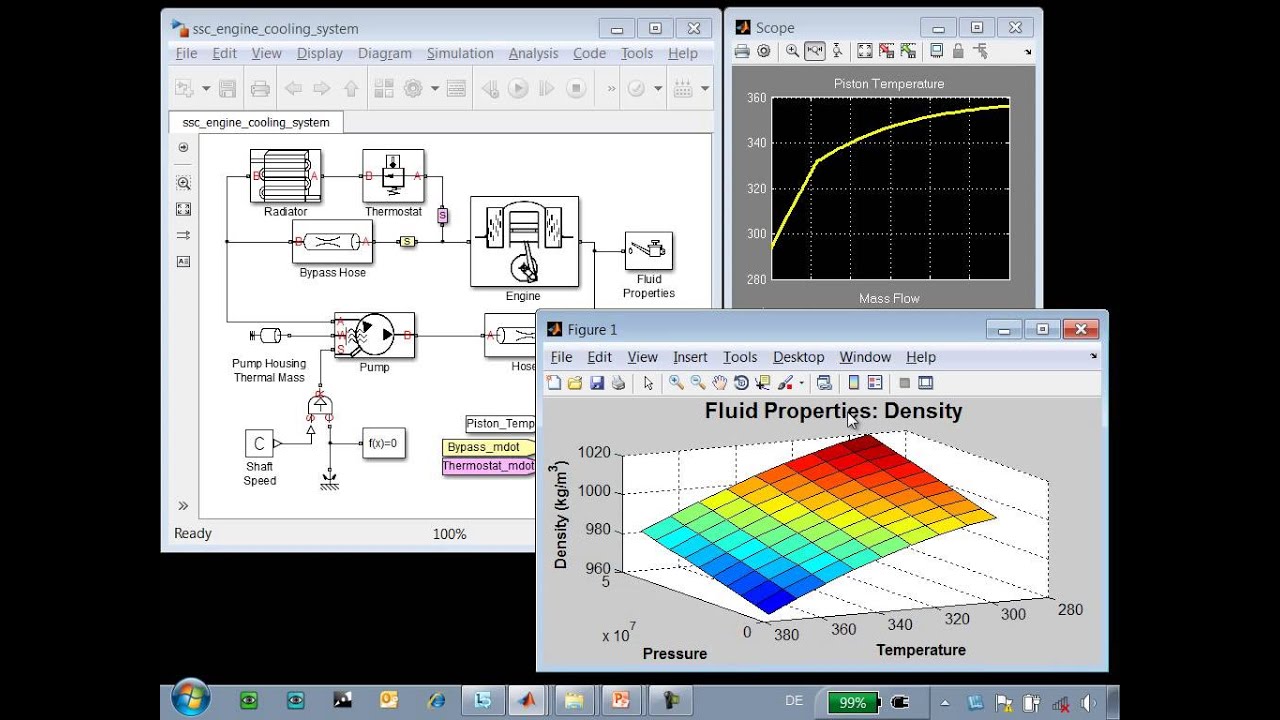Click the Print icon in Scope window

742,51
